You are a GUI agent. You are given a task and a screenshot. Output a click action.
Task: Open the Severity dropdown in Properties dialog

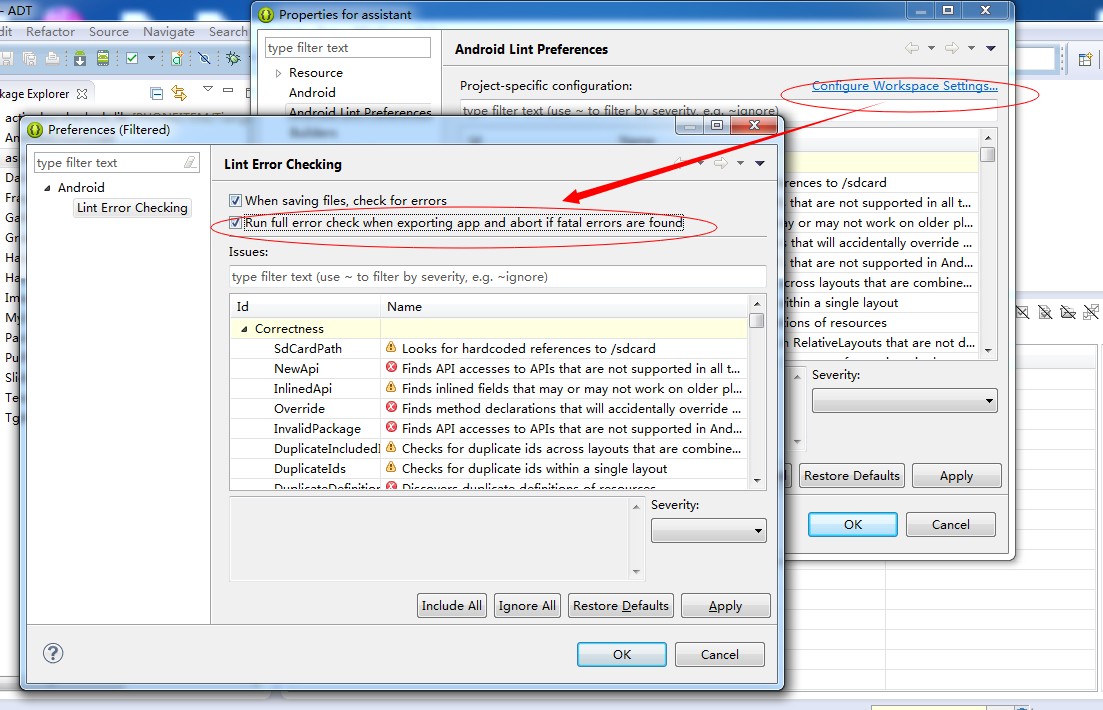[905, 401]
